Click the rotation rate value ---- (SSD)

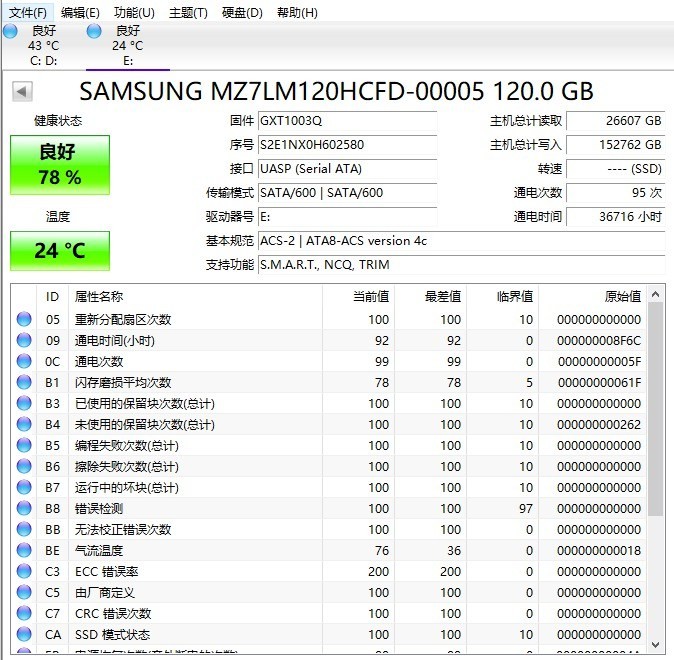(x=616, y=169)
